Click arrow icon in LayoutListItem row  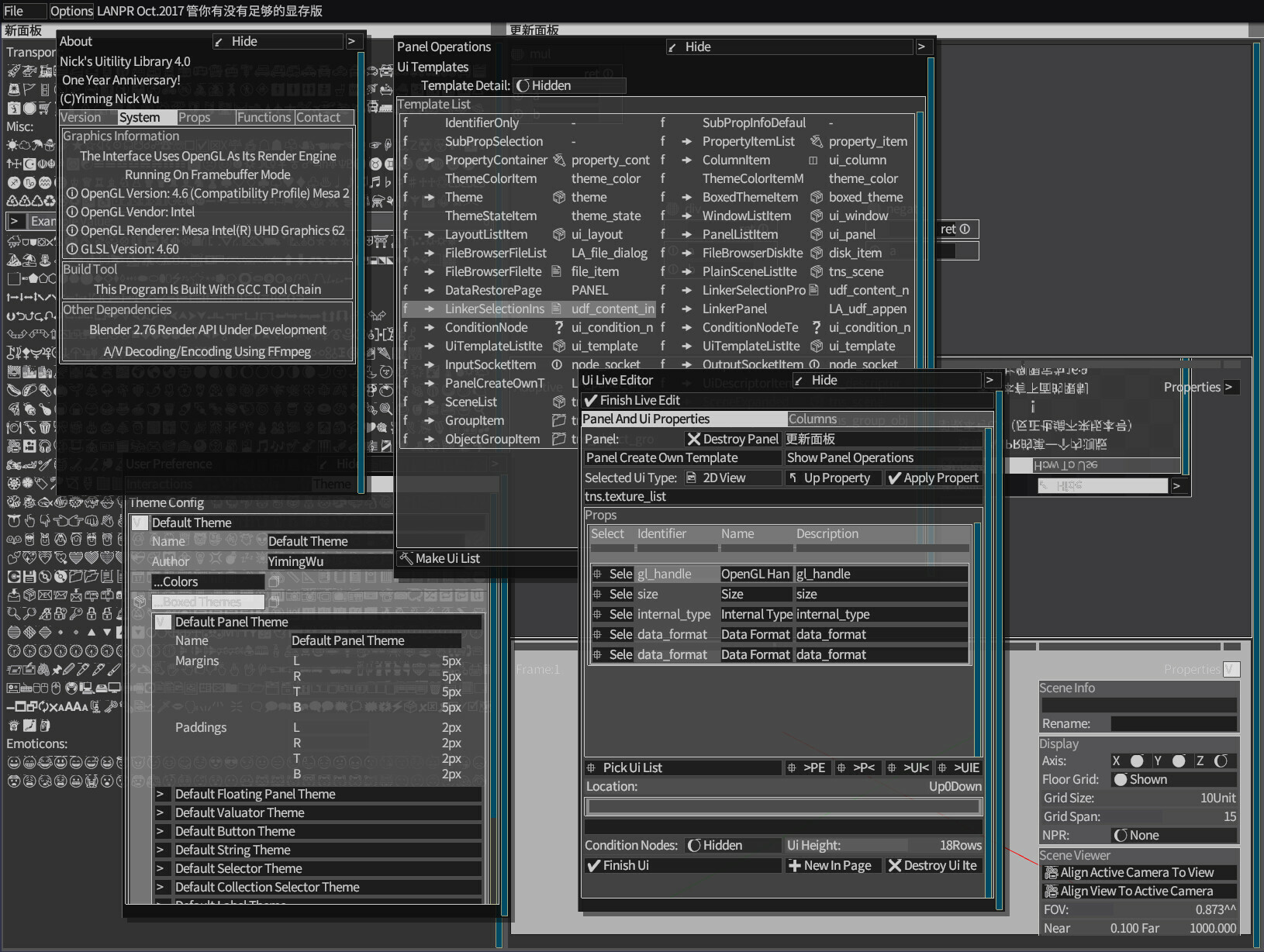(x=429, y=234)
